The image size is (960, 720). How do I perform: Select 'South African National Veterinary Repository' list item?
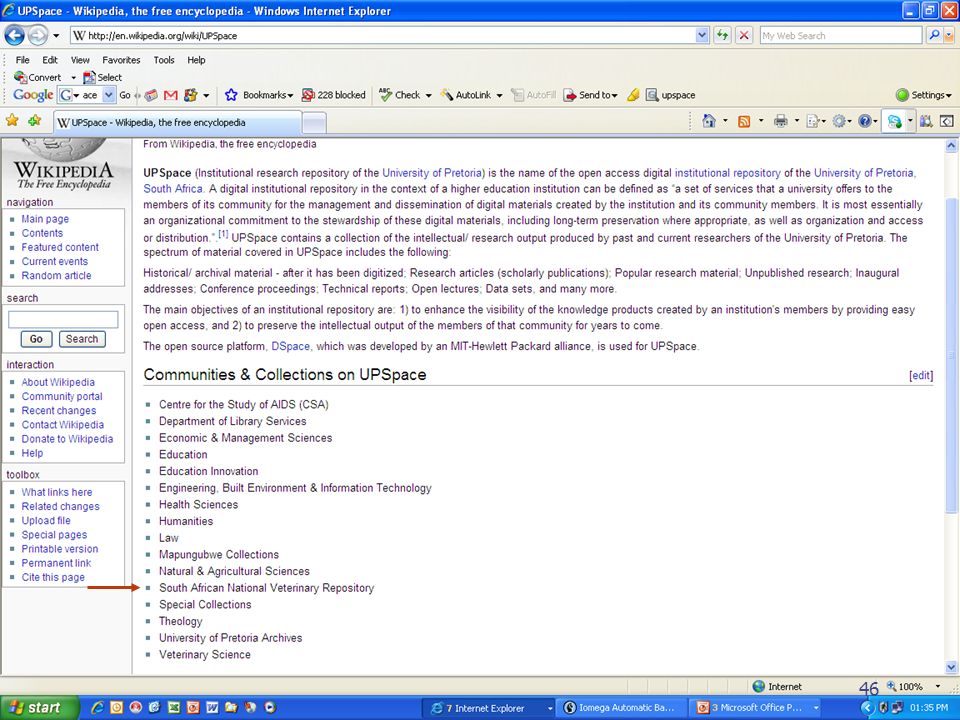(x=266, y=588)
